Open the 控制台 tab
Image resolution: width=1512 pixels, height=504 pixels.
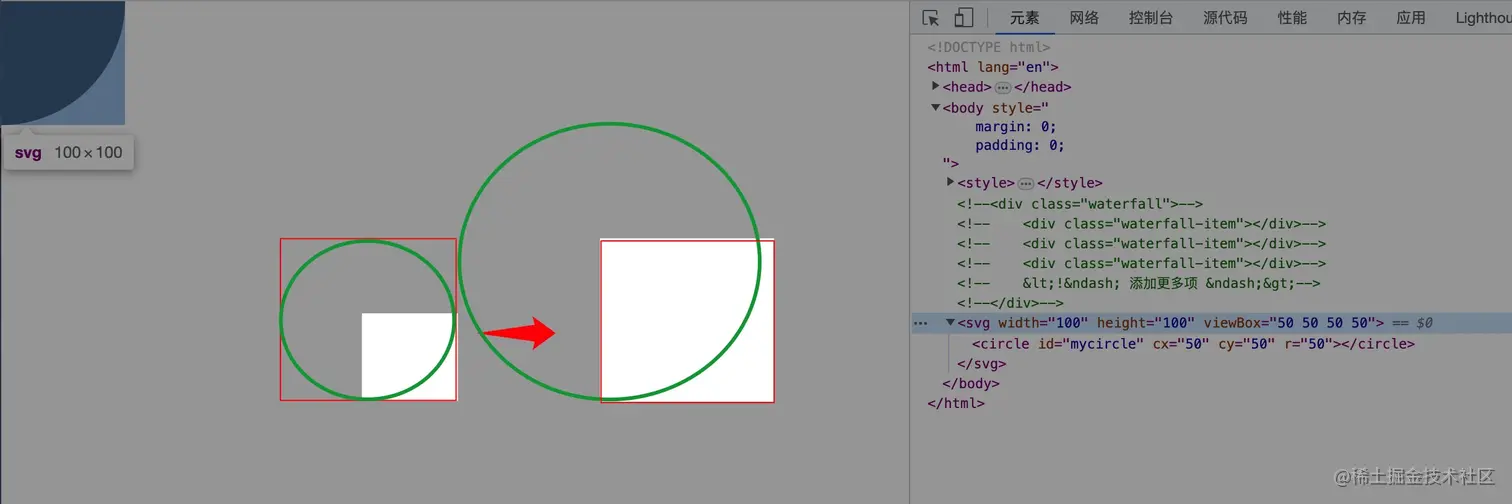(x=1151, y=18)
